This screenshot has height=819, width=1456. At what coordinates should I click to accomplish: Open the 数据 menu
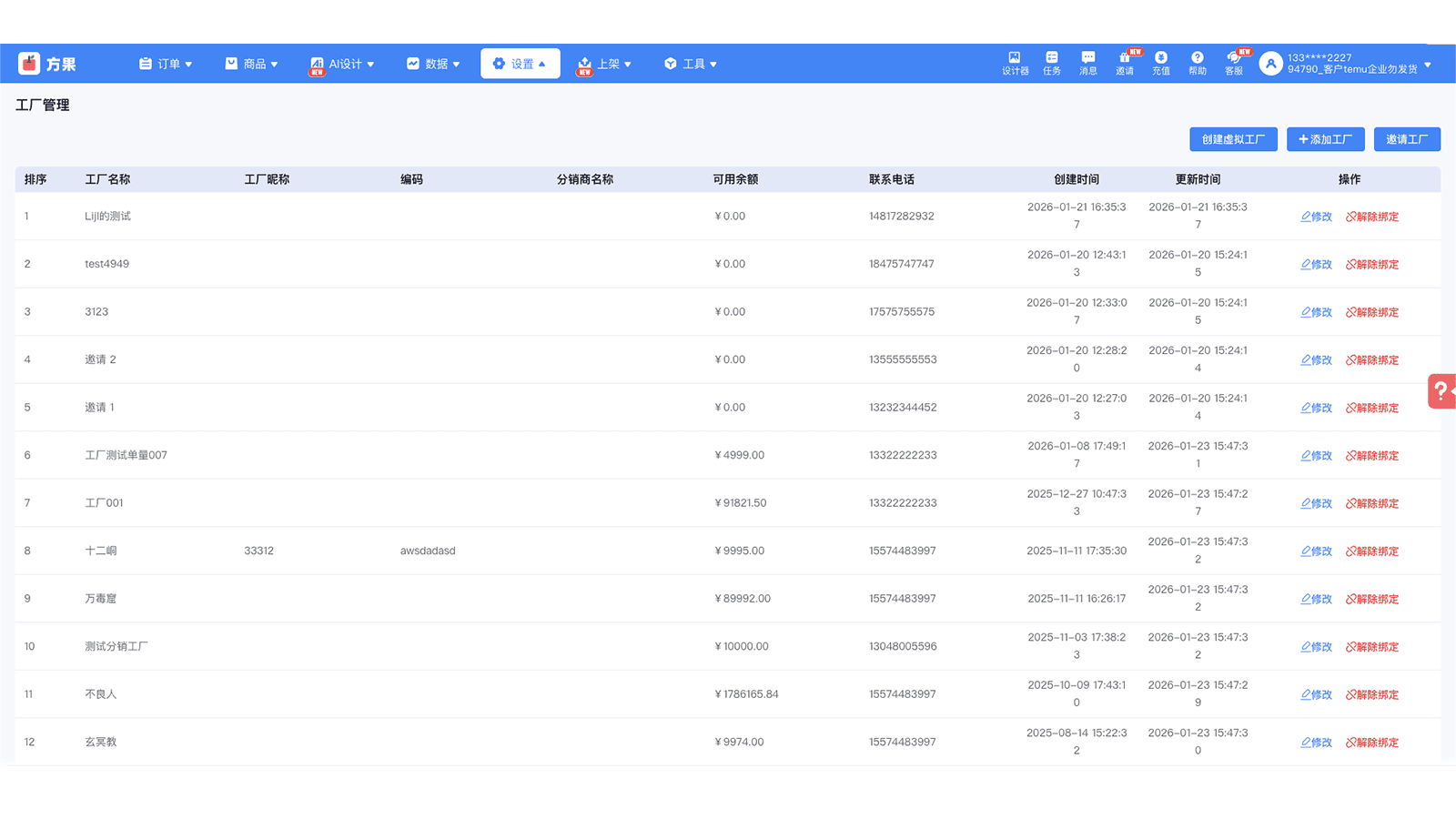pos(433,64)
